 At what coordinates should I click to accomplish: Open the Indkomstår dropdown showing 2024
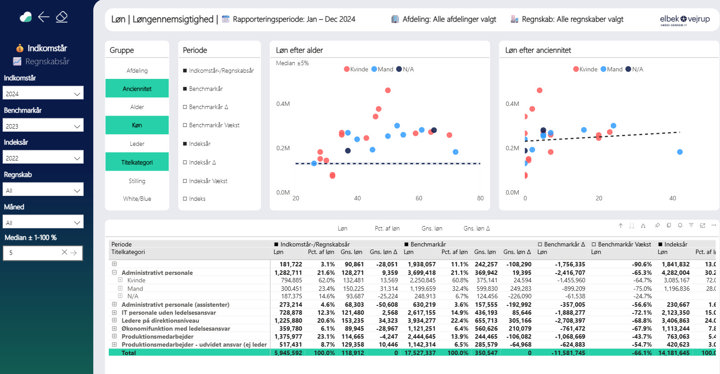(x=43, y=93)
